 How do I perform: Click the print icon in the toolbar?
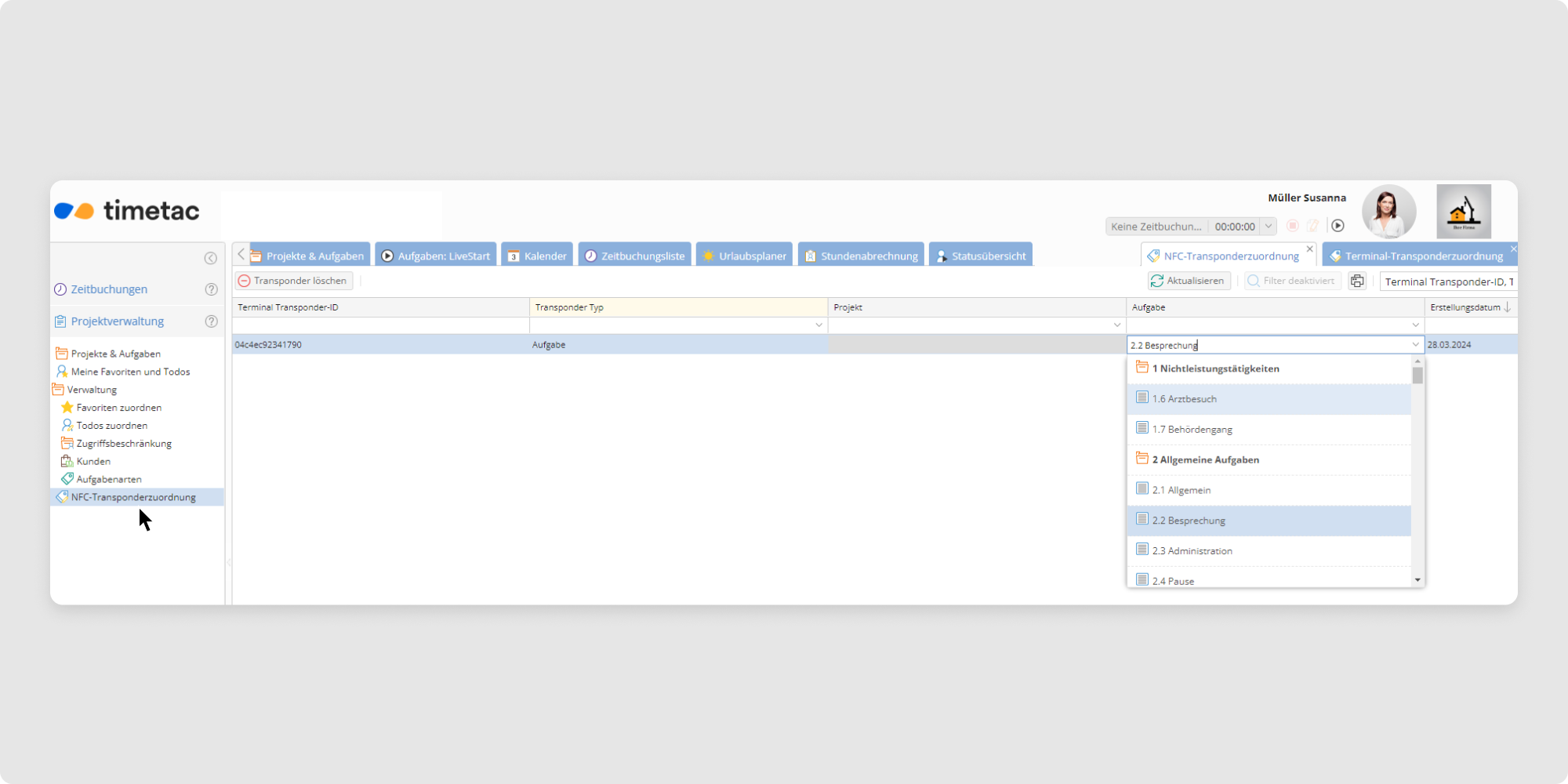coord(1357,281)
